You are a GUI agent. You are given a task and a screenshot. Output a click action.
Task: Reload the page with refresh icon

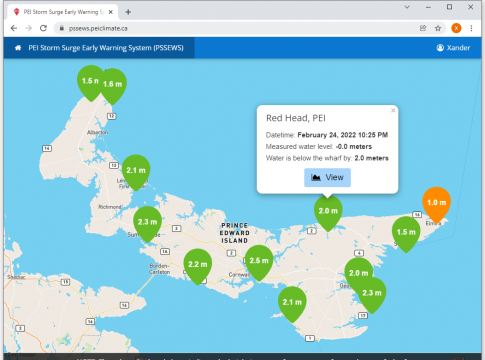pos(43,28)
